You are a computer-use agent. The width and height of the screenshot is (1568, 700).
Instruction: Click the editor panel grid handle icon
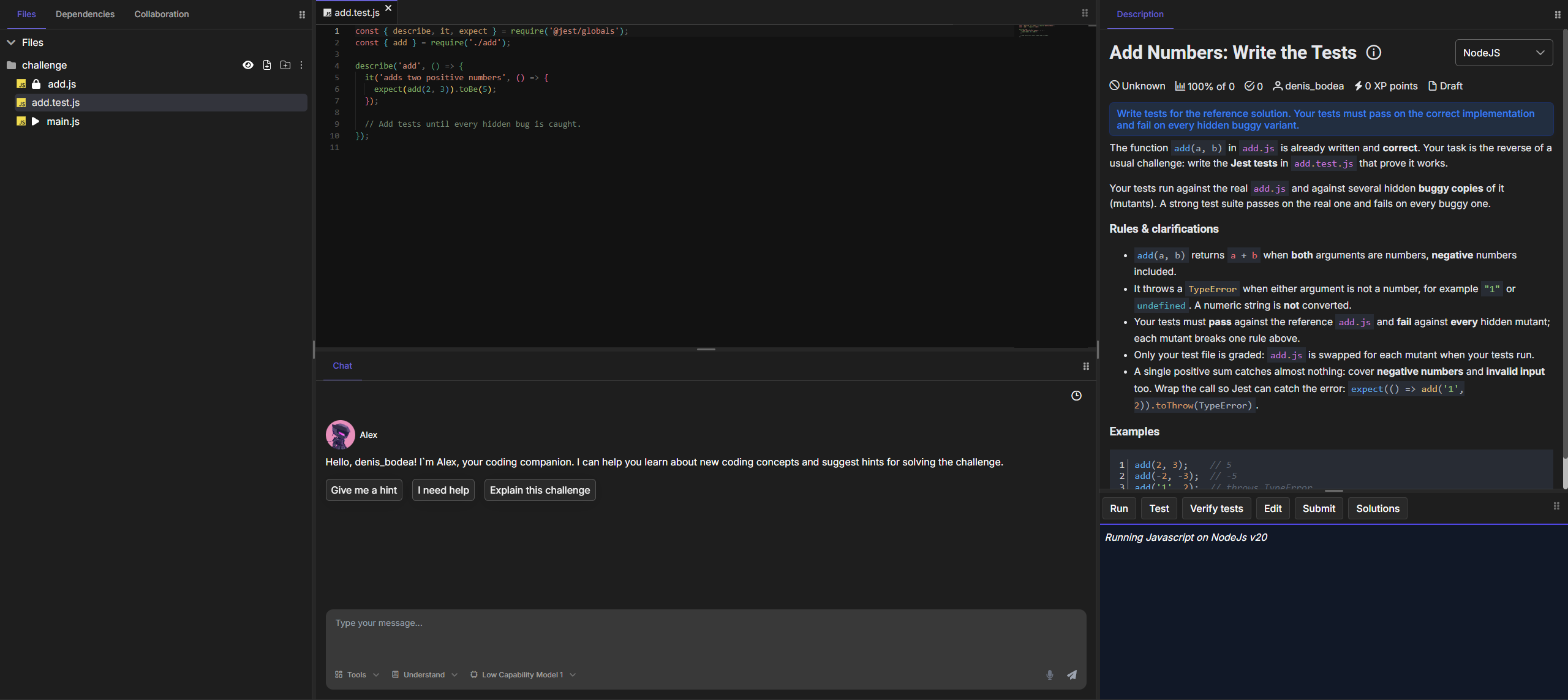1085,13
